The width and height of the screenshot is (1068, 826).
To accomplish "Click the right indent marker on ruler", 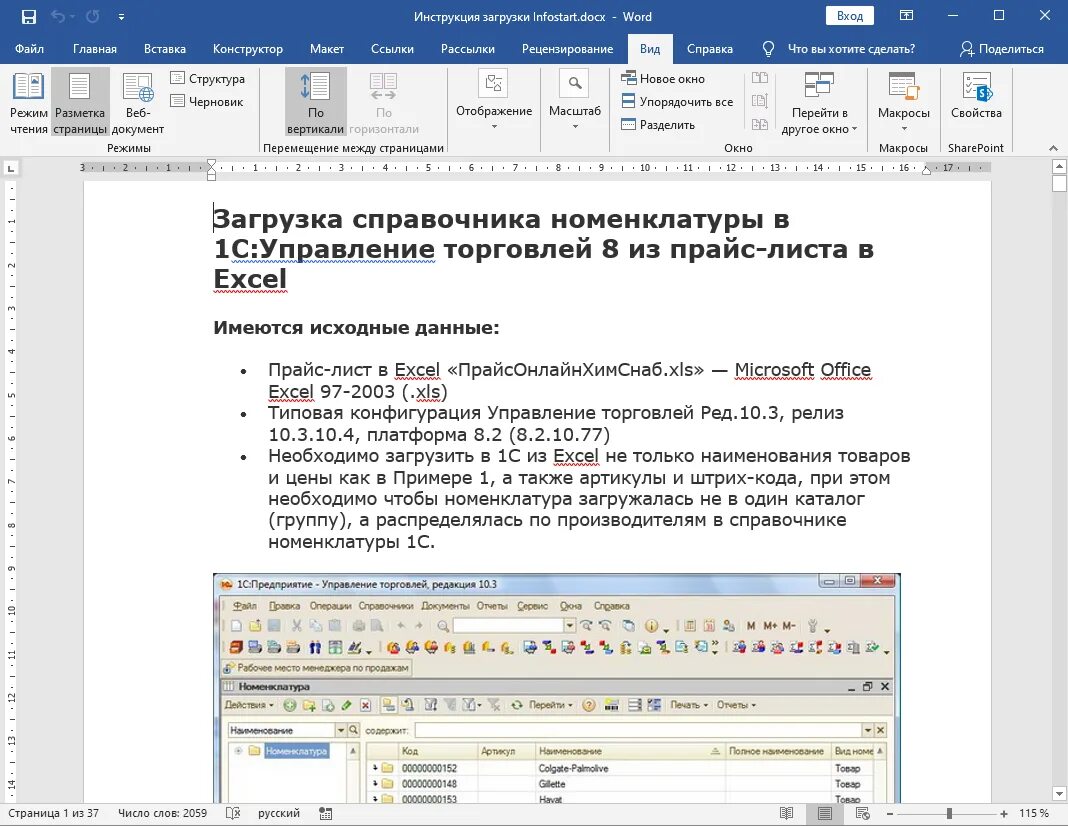I will 926,170.
